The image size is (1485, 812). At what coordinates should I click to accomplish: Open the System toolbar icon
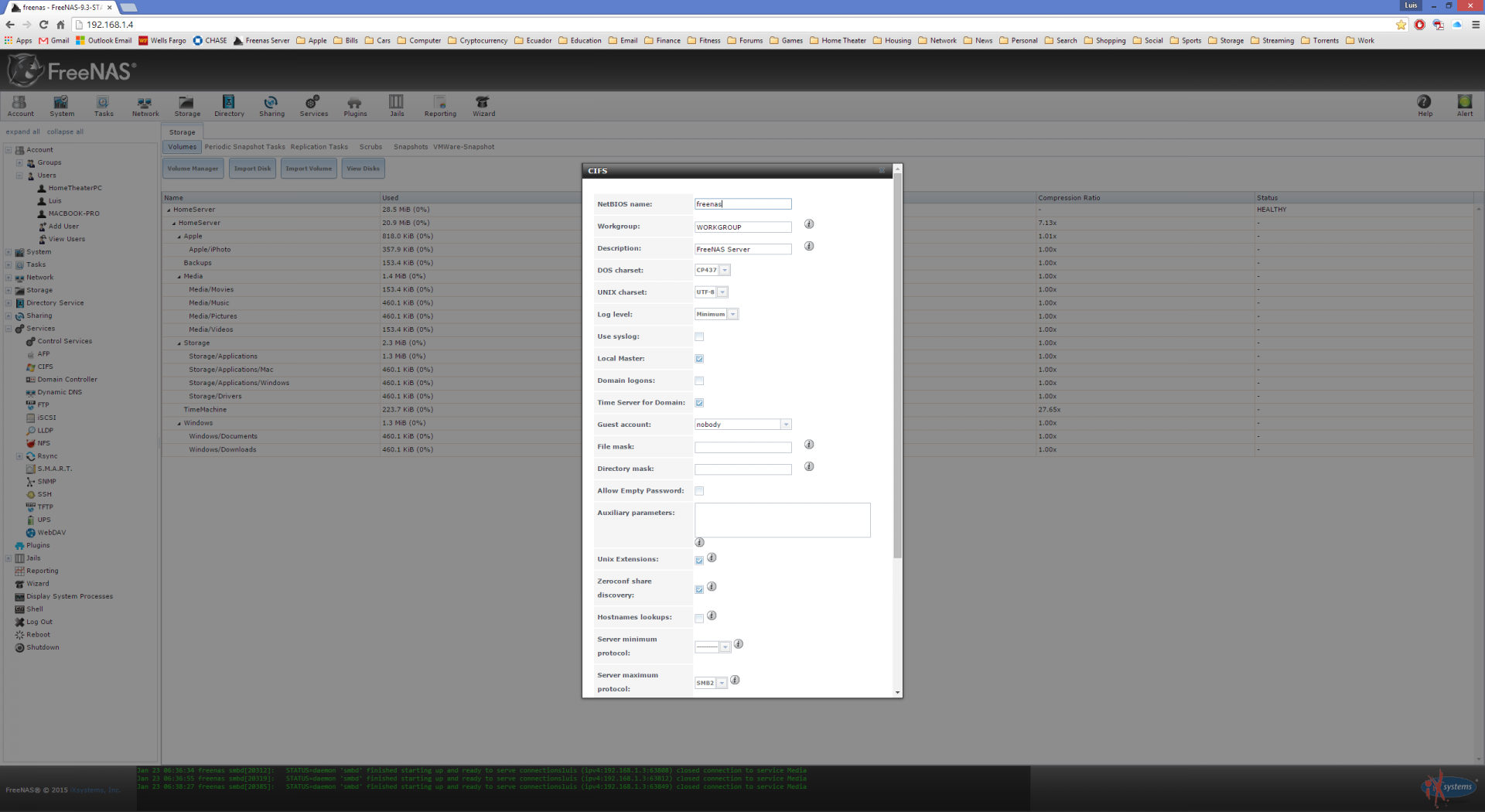click(62, 106)
